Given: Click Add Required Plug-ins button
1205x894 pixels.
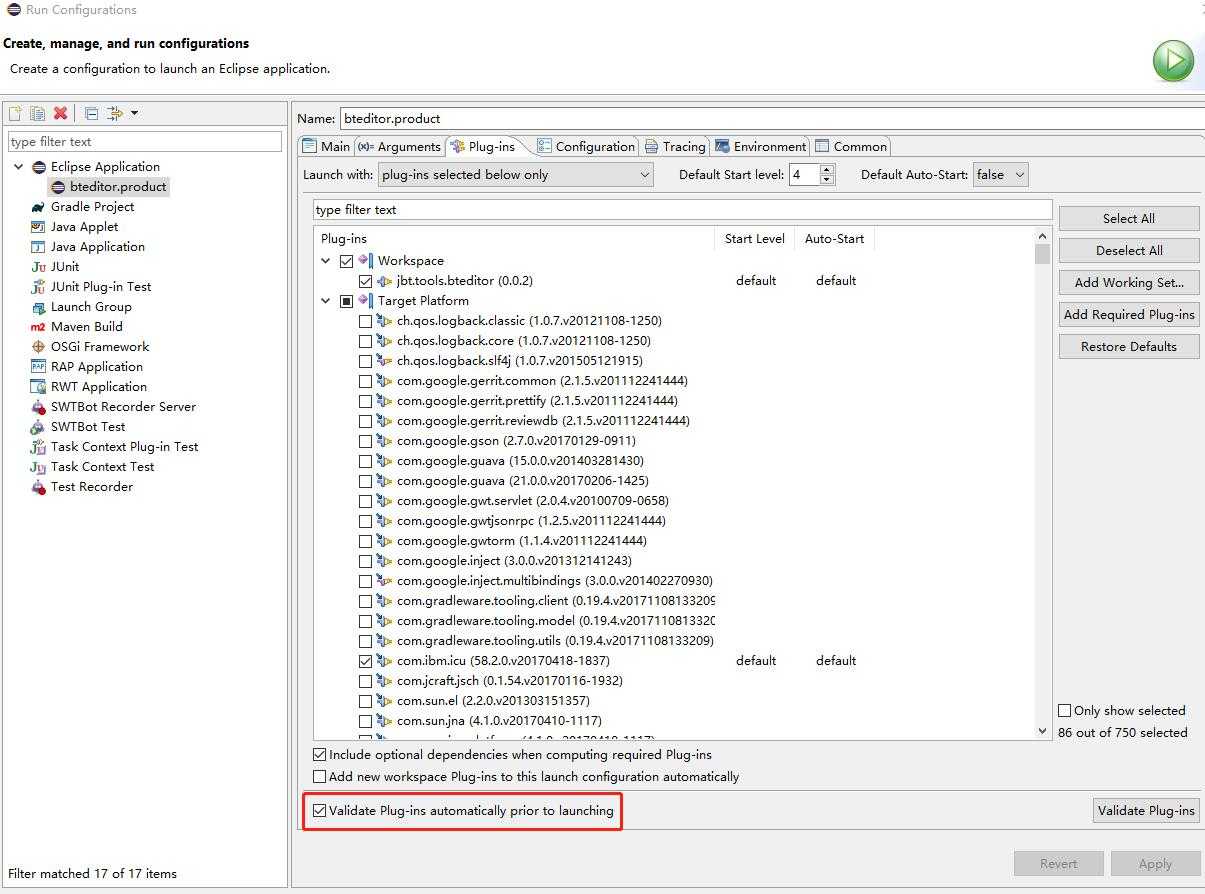Looking at the screenshot, I should [x=1129, y=315].
